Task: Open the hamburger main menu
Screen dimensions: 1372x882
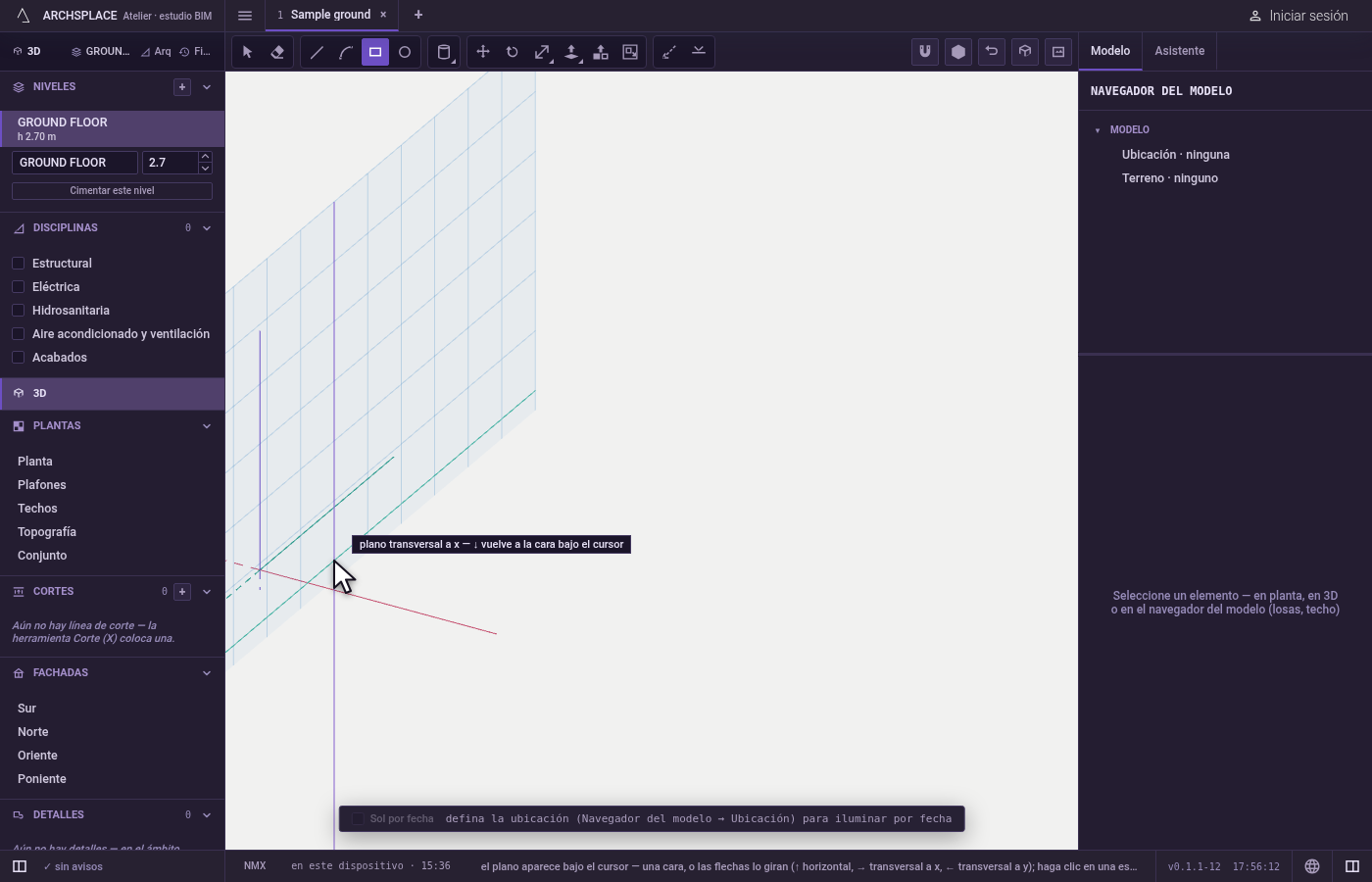Action: 245,16
